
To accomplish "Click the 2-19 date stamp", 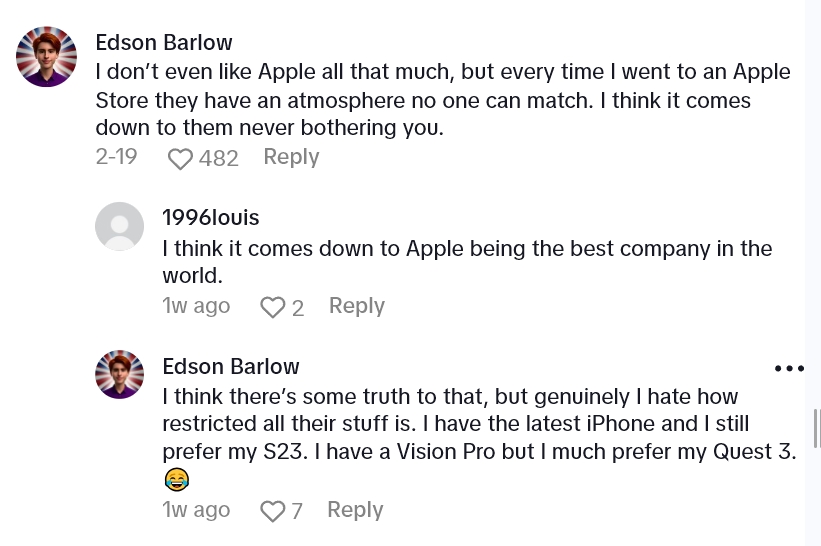I will pyautogui.click(x=116, y=157).
